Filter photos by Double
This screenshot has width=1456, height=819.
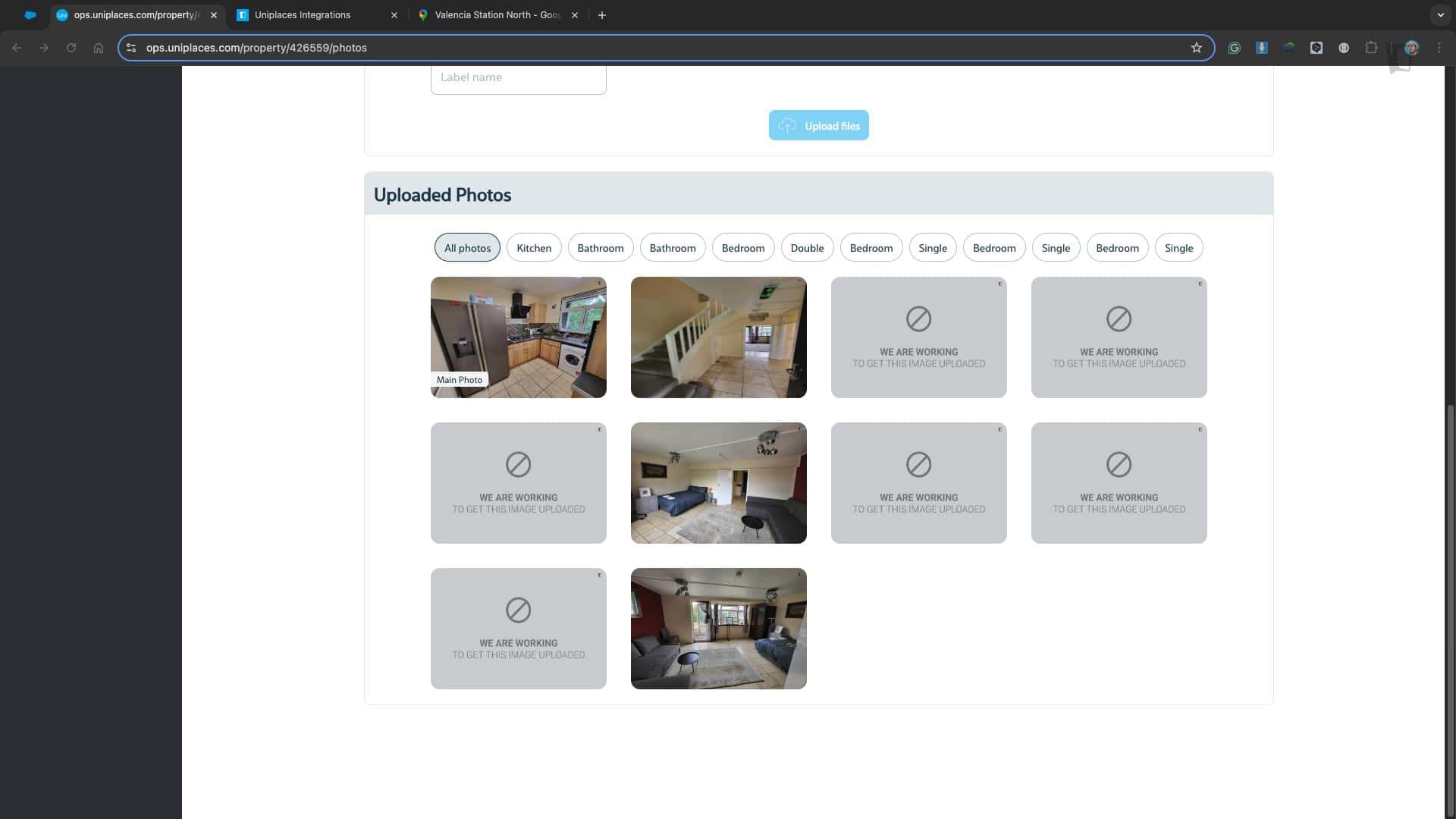click(807, 248)
